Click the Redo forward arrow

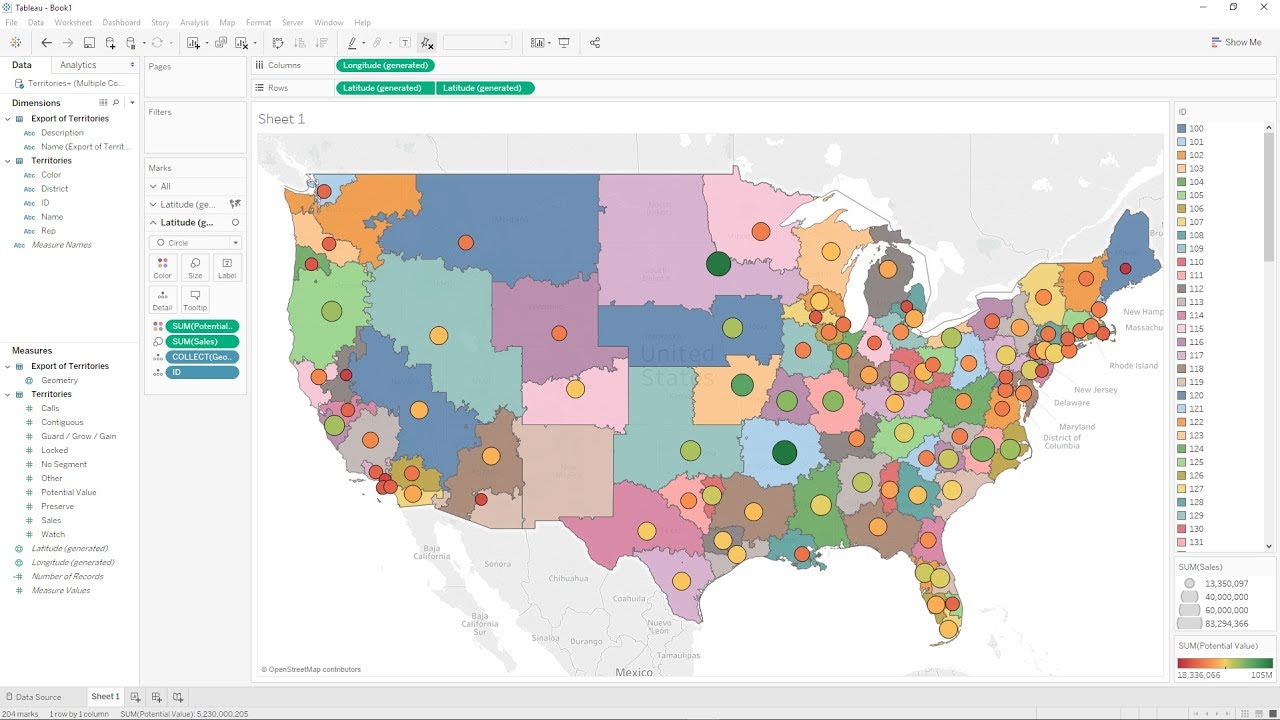(68, 43)
